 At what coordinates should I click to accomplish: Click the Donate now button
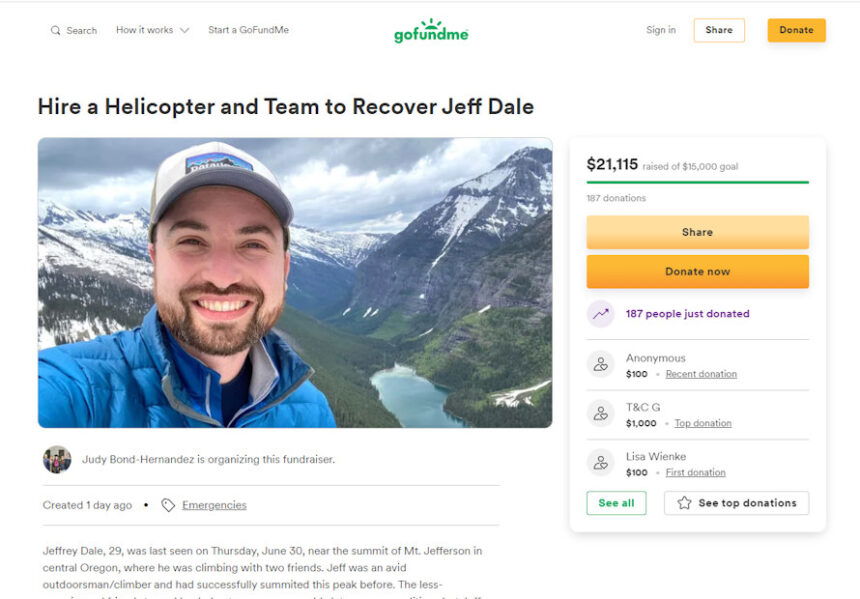(698, 272)
